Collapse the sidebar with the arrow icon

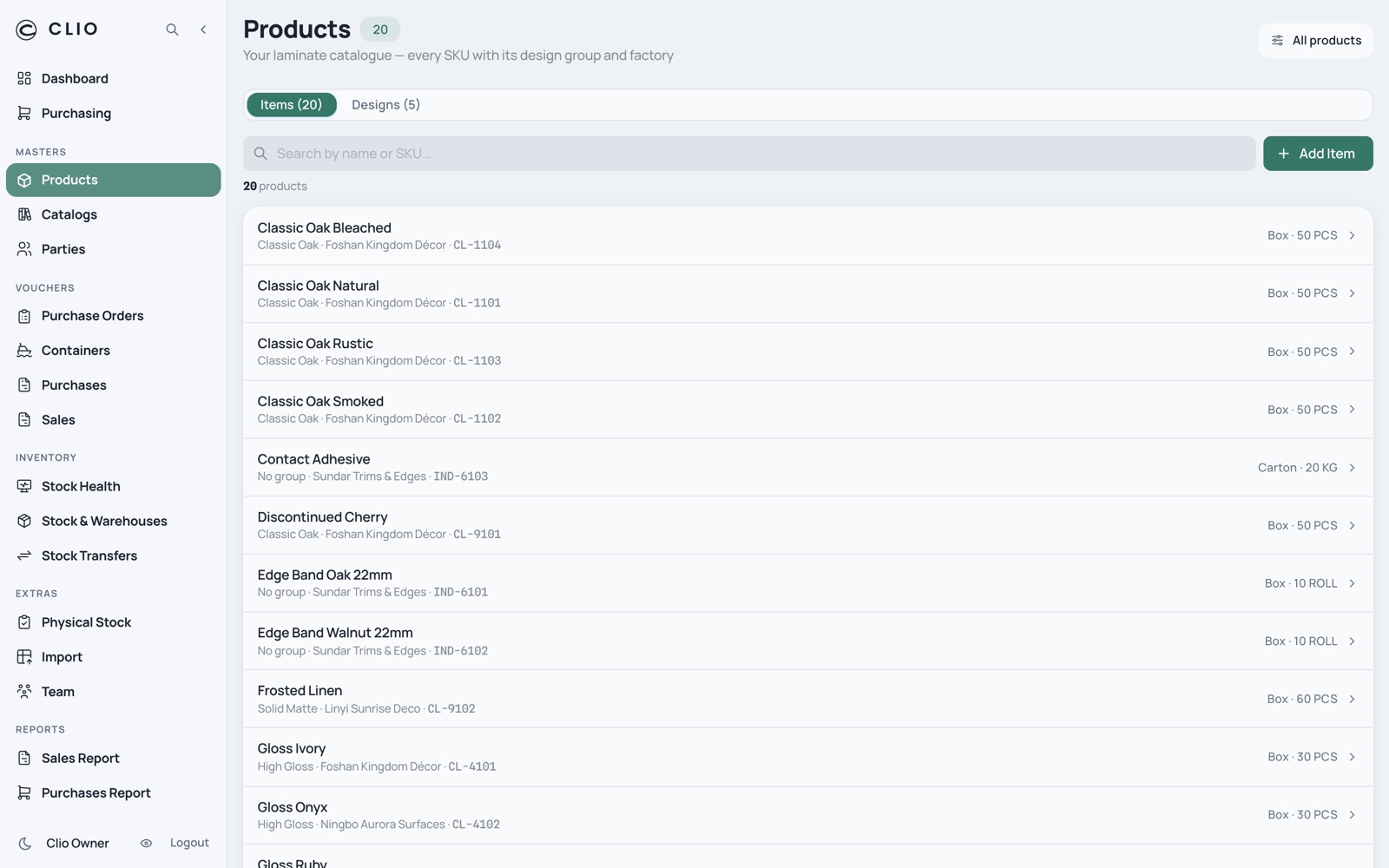pyautogui.click(x=203, y=30)
